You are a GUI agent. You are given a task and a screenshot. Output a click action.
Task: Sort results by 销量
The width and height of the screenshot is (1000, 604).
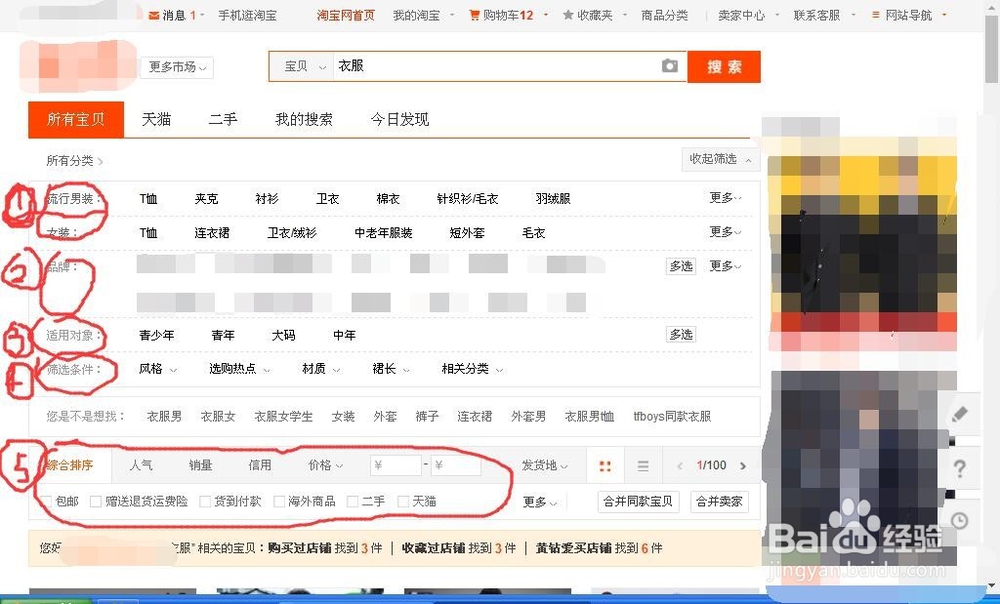[x=200, y=466]
